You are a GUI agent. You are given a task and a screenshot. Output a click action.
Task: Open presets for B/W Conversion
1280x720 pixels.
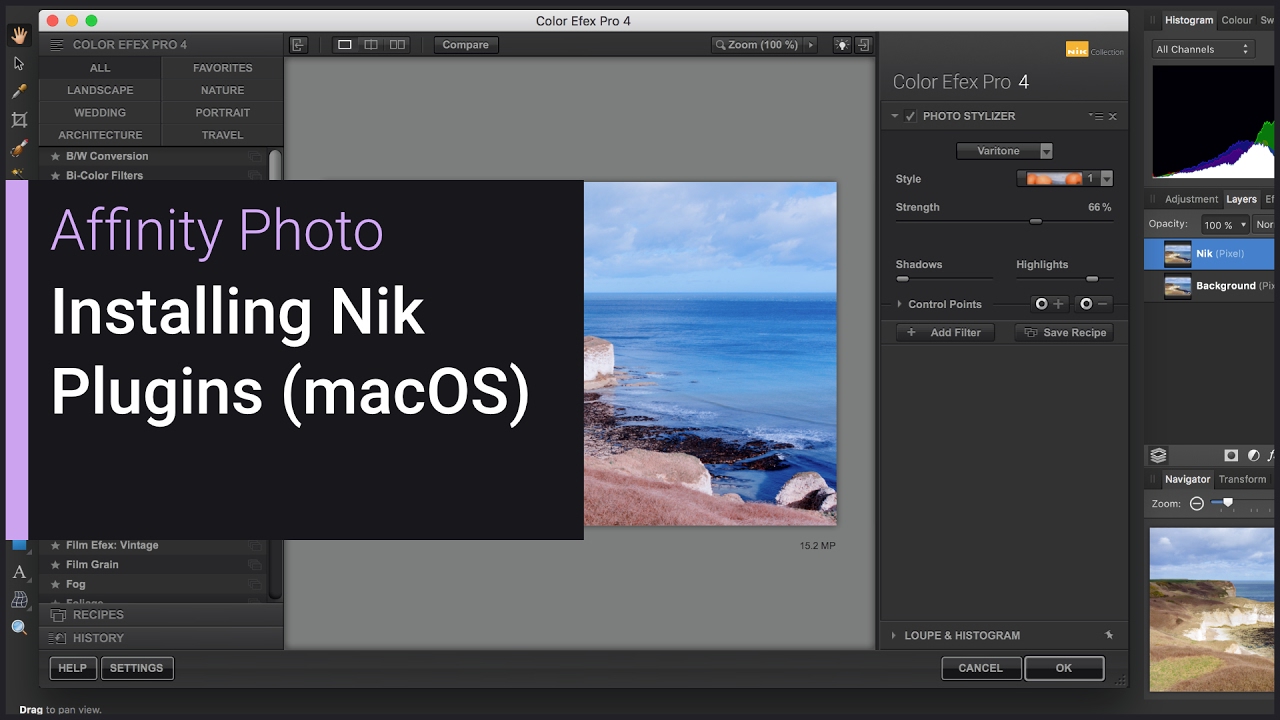click(x=256, y=156)
